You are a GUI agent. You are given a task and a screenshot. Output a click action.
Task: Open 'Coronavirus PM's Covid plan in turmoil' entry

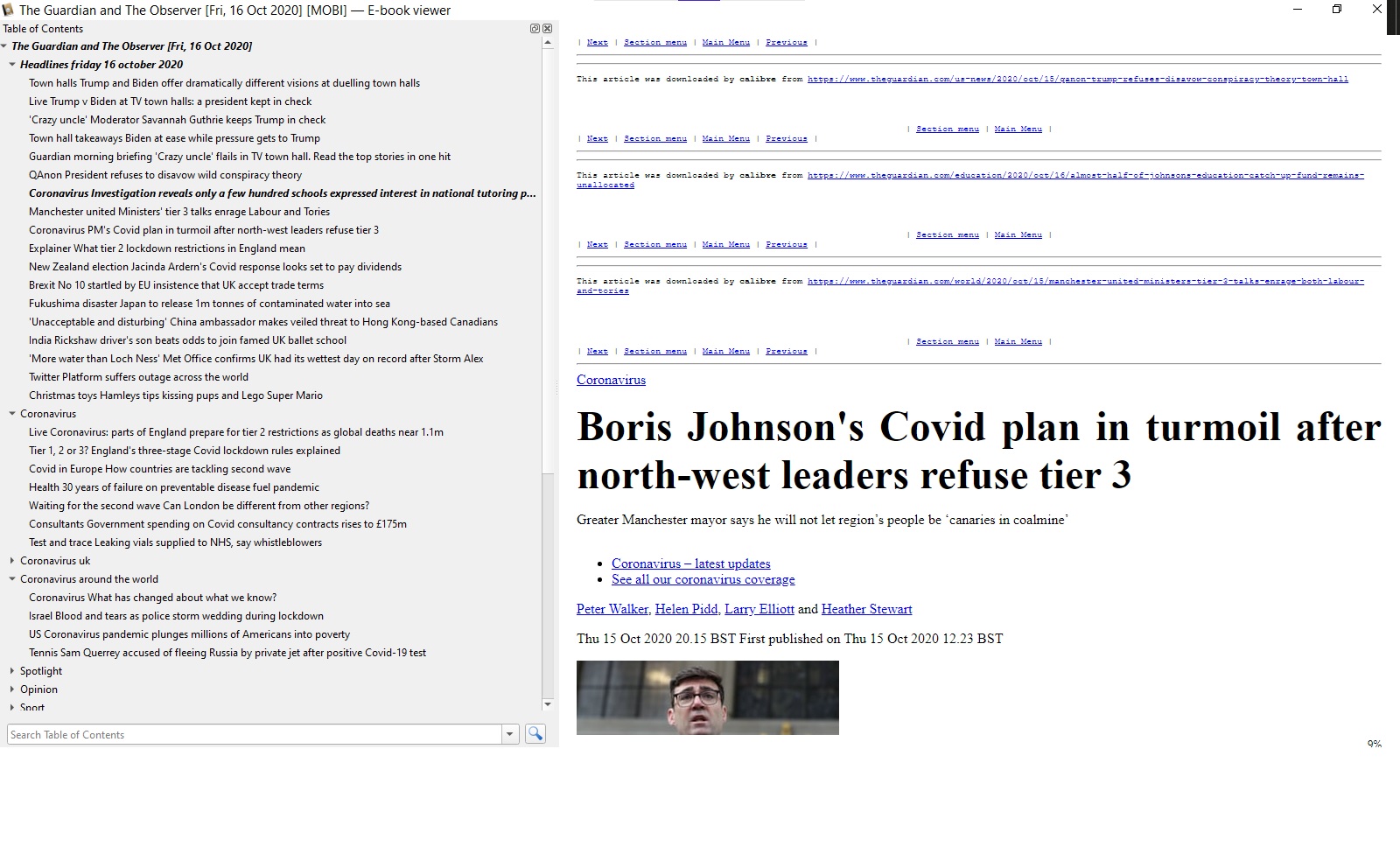click(x=204, y=230)
